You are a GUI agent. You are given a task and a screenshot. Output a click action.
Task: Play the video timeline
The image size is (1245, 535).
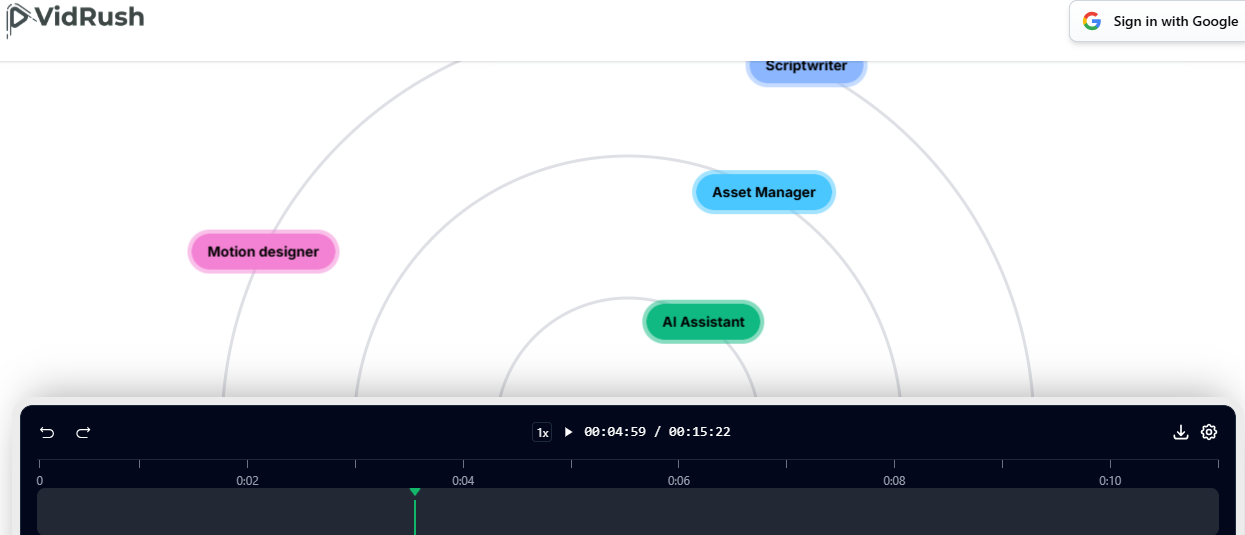[x=568, y=432]
